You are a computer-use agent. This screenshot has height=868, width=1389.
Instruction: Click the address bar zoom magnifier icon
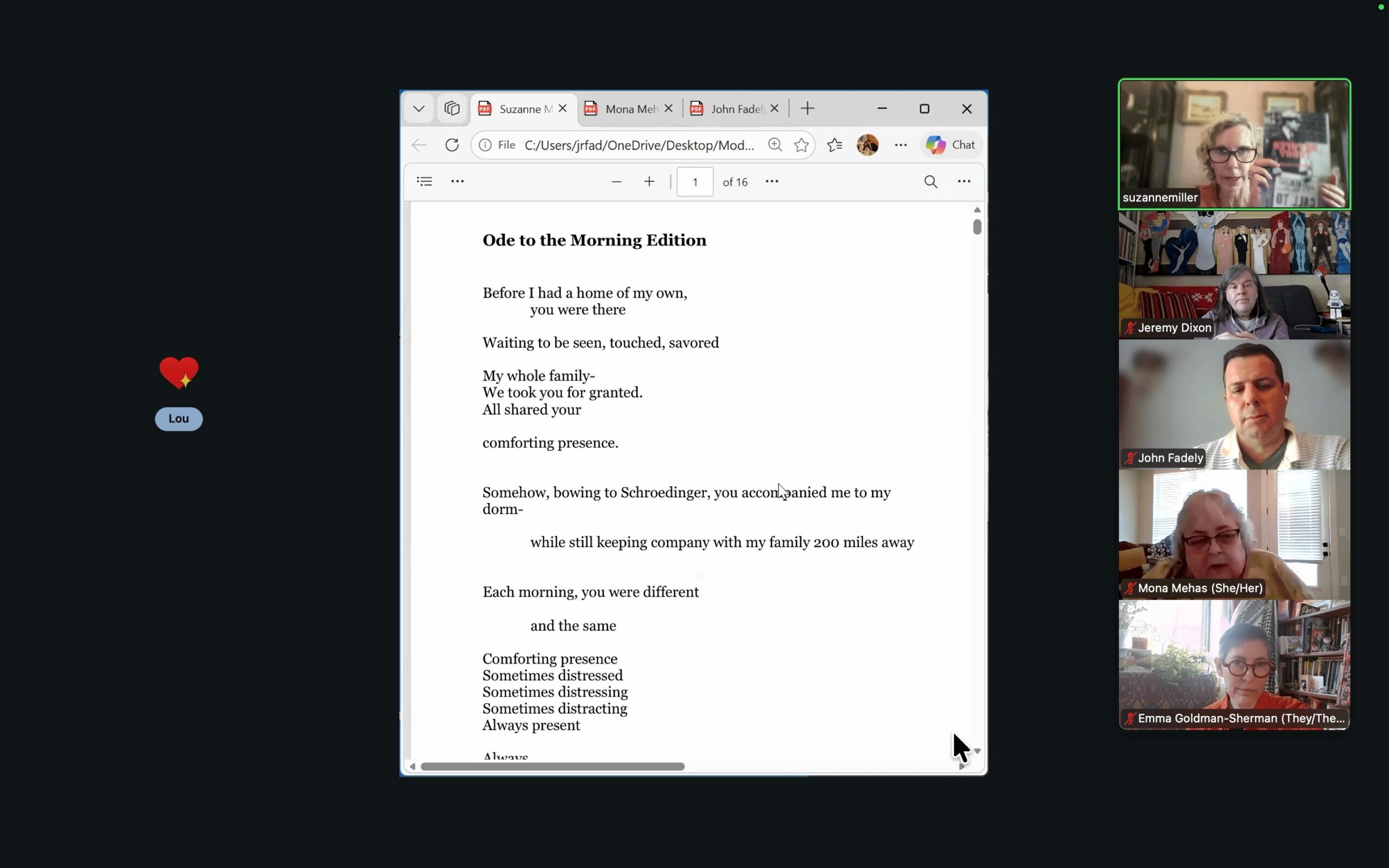[775, 145]
